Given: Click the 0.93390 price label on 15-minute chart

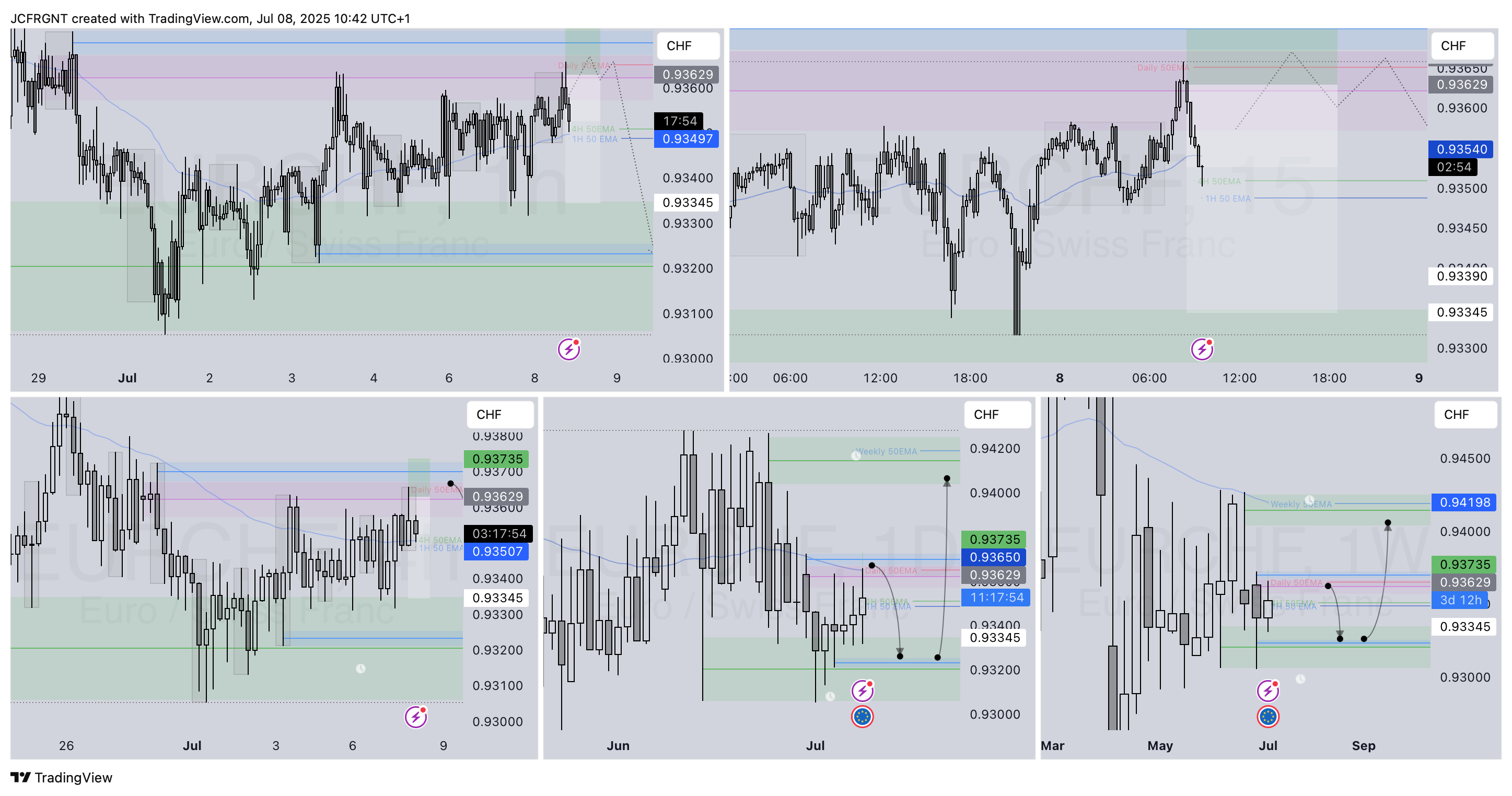Looking at the screenshot, I should pyautogui.click(x=1461, y=276).
